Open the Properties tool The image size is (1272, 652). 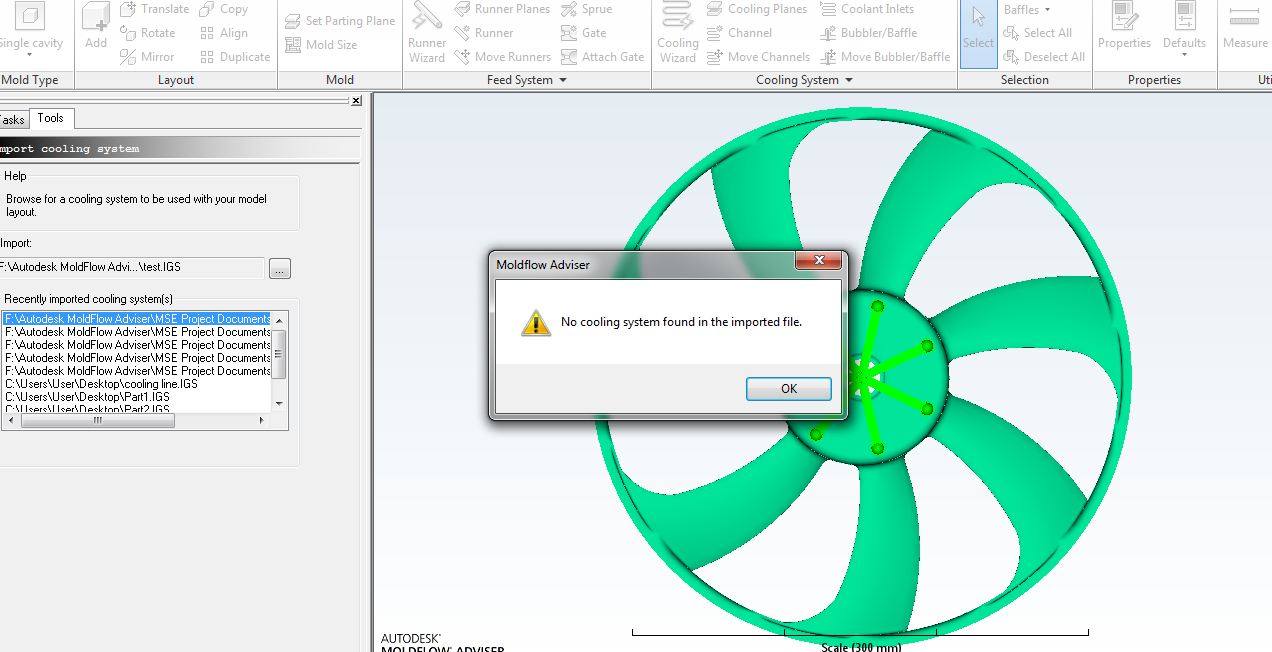click(1124, 27)
